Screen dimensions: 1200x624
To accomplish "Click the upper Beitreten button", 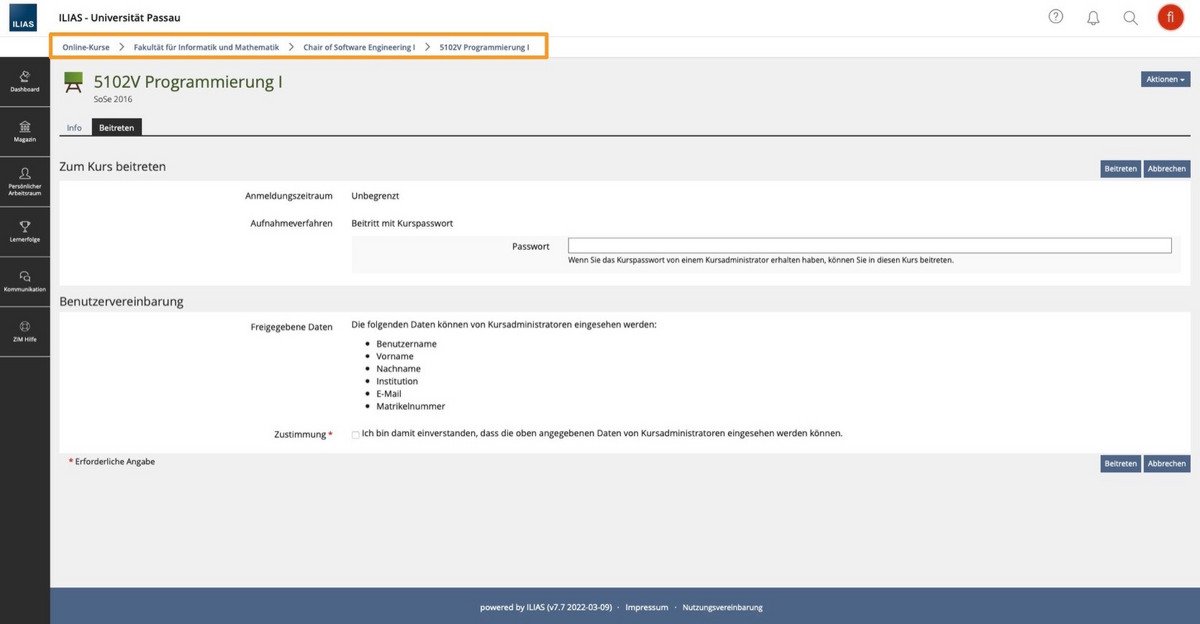I will [x=1120, y=169].
